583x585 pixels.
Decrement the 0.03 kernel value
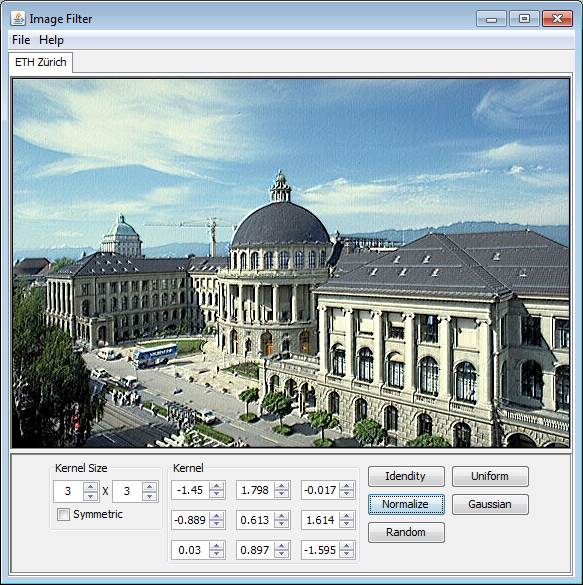(216, 555)
